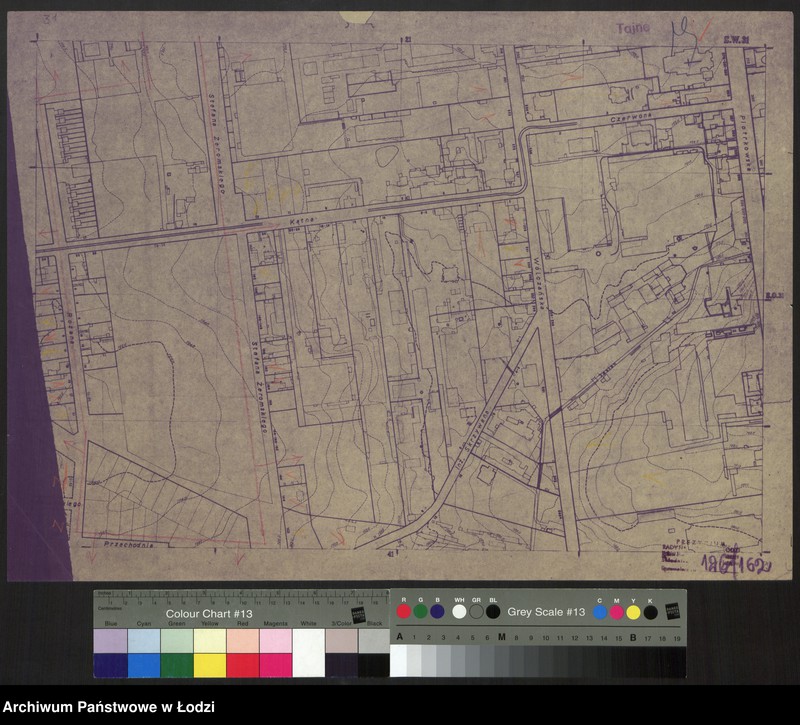Image resolution: width=800 pixels, height=725 pixels.
Task: Select the dark blue swatch under Blue
Action: (x=110, y=665)
